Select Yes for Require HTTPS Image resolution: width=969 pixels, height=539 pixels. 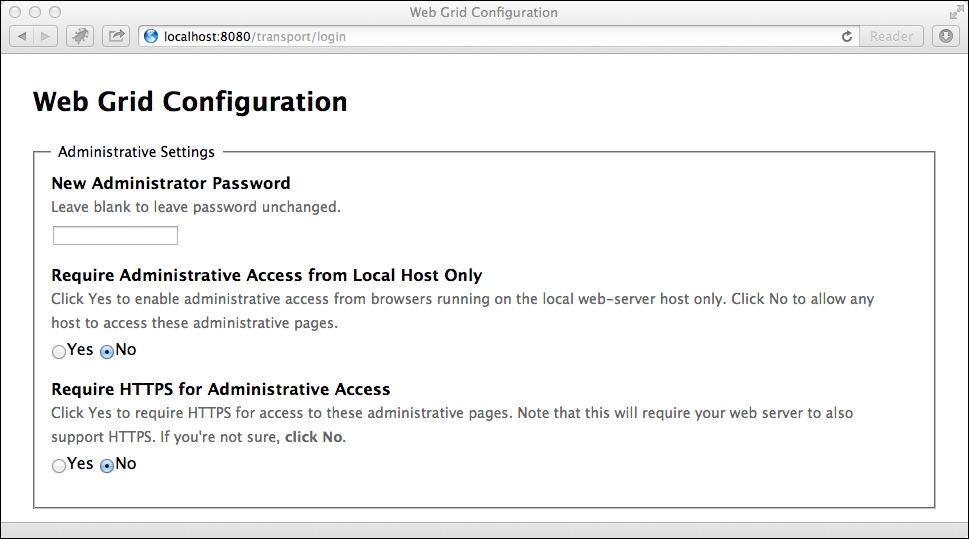pos(59,465)
